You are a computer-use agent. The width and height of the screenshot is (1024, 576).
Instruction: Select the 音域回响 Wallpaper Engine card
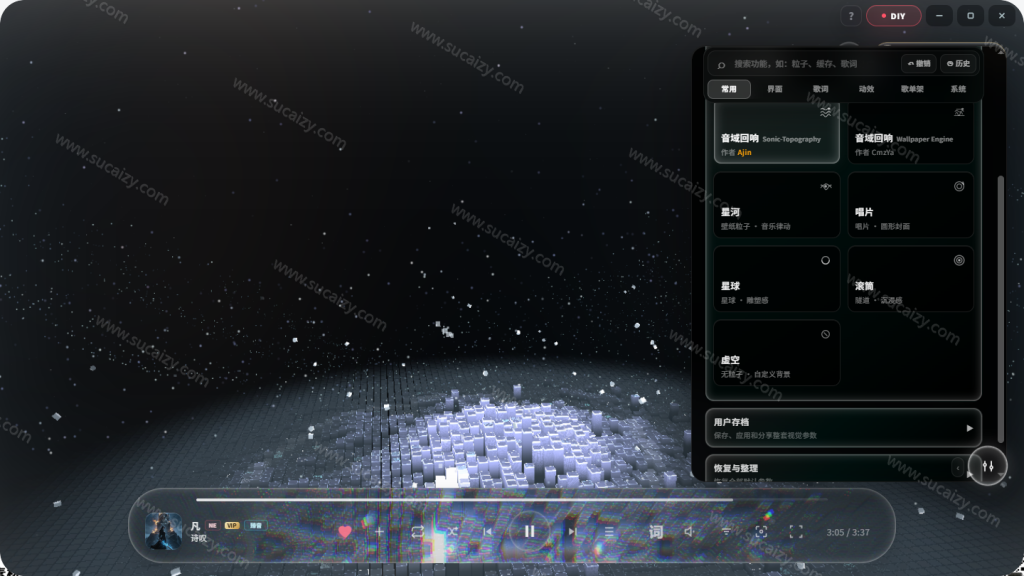910,133
